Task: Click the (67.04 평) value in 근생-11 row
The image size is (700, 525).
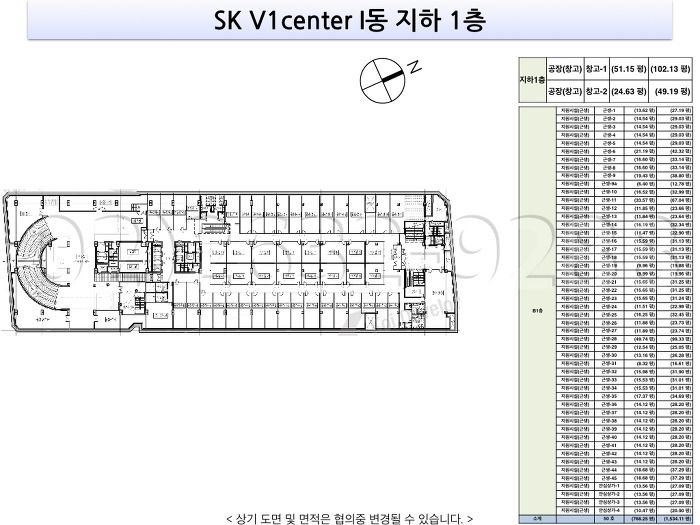Action: [681, 200]
